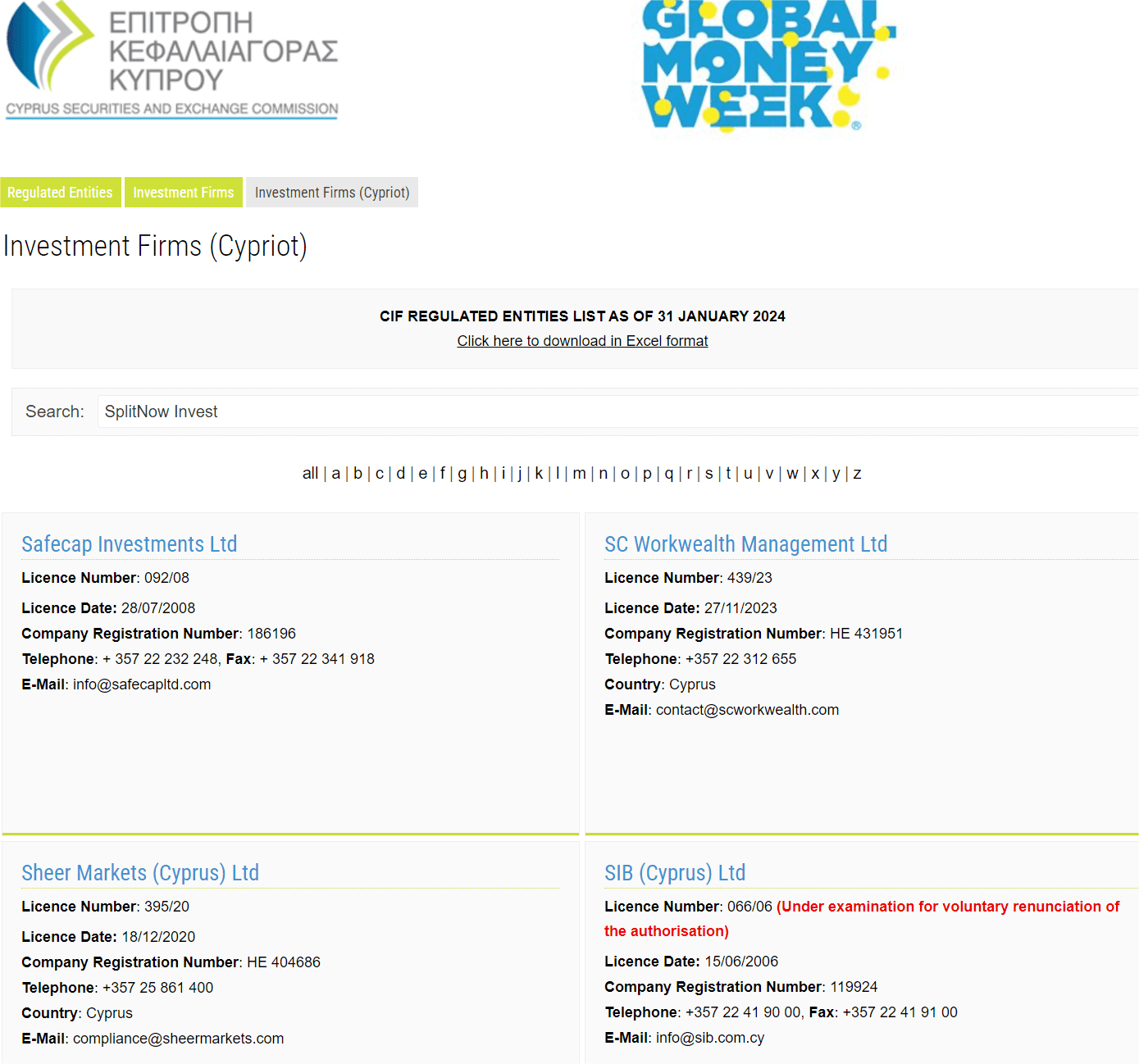
Task: Download the list in Excel format
Action: [x=582, y=341]
